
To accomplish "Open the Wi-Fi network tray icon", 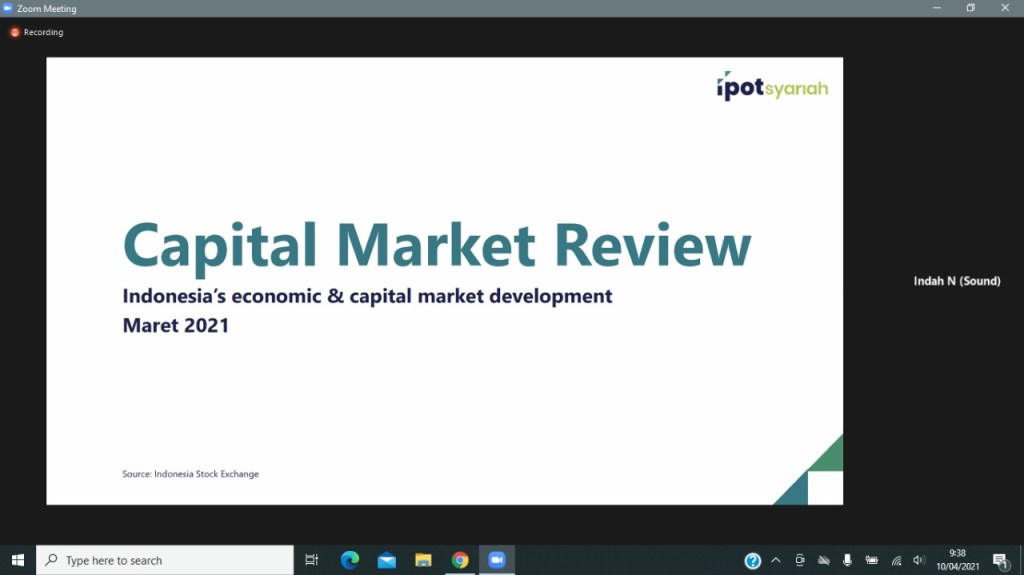I will 896,560.
